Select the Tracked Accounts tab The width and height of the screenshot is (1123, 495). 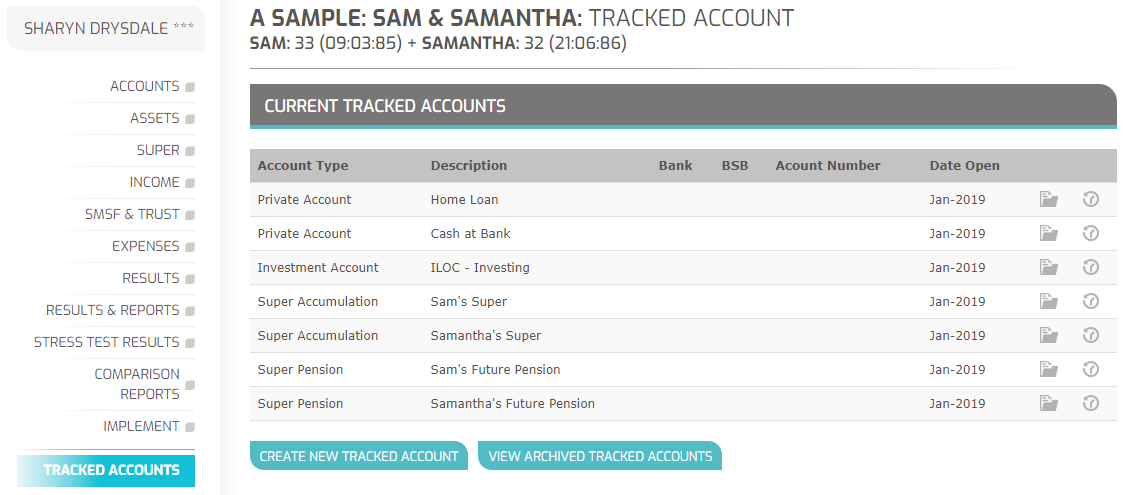(x=106, y=471)
